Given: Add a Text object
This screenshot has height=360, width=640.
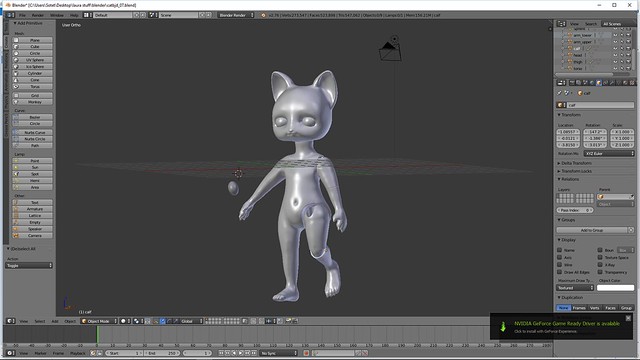Looking at the screenshot, I should tap(32, 202).
